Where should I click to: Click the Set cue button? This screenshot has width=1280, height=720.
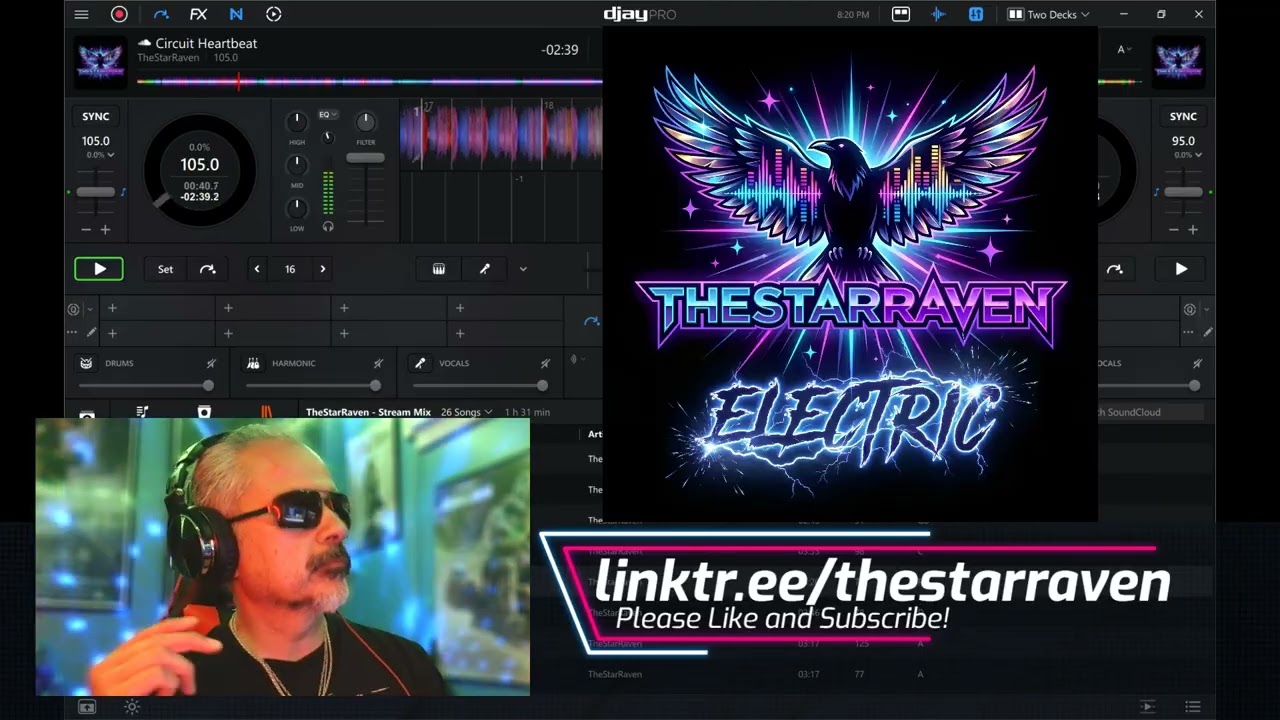coord(165,269)
